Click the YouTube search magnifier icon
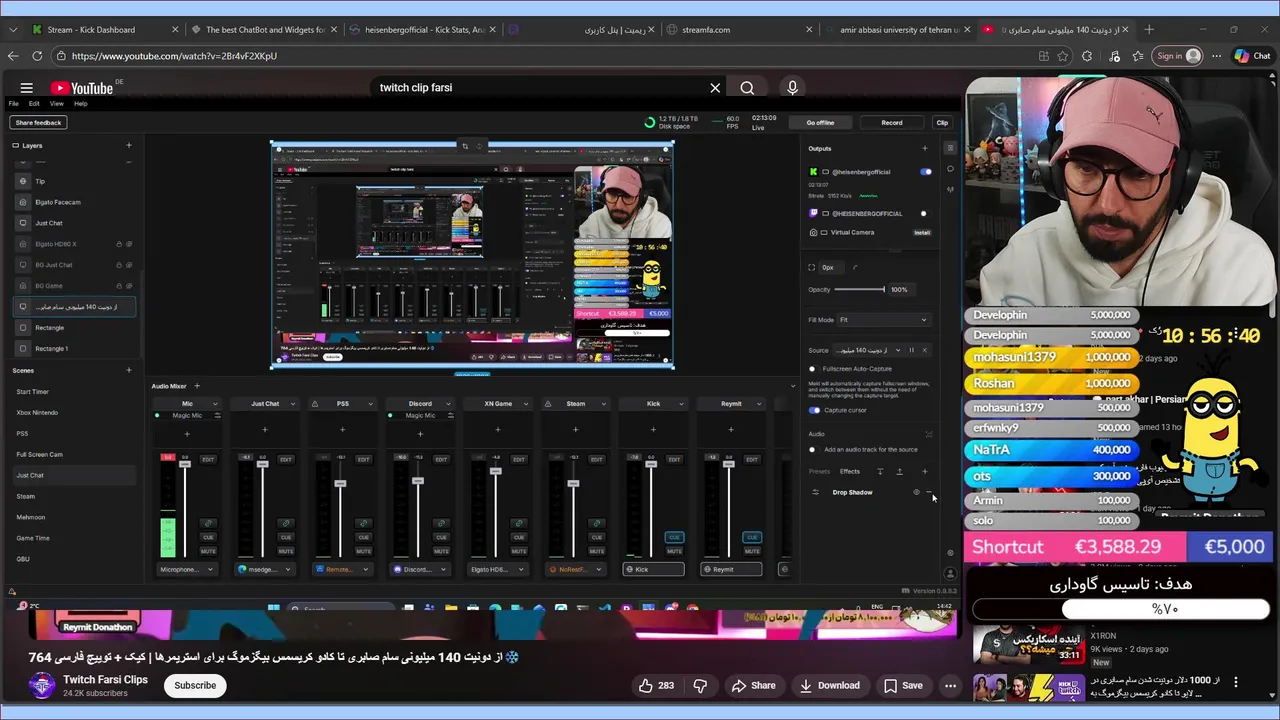1280x720 pixels. coord(747,88)
